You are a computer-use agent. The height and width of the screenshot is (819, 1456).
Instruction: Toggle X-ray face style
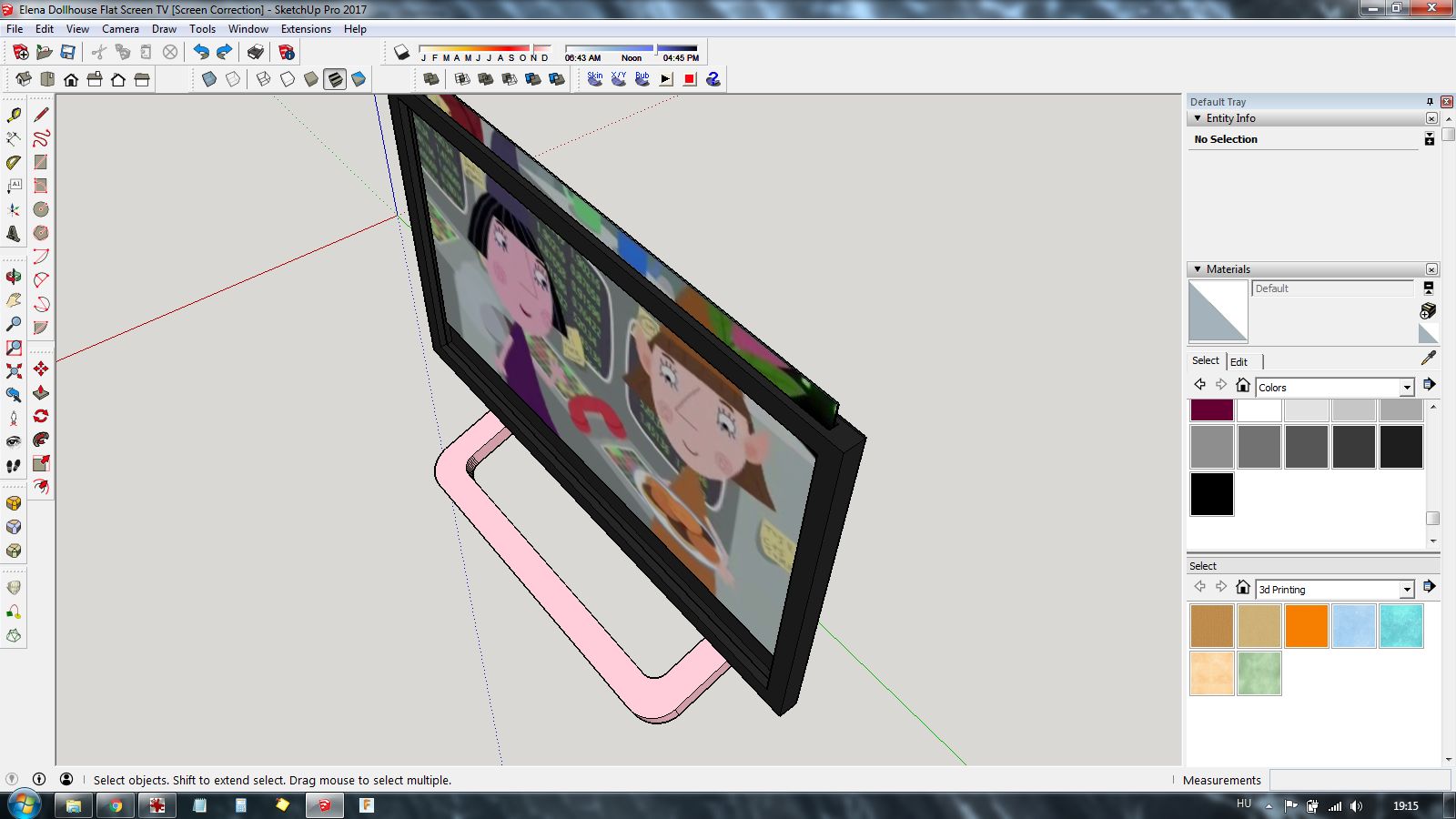click(209, 79)
